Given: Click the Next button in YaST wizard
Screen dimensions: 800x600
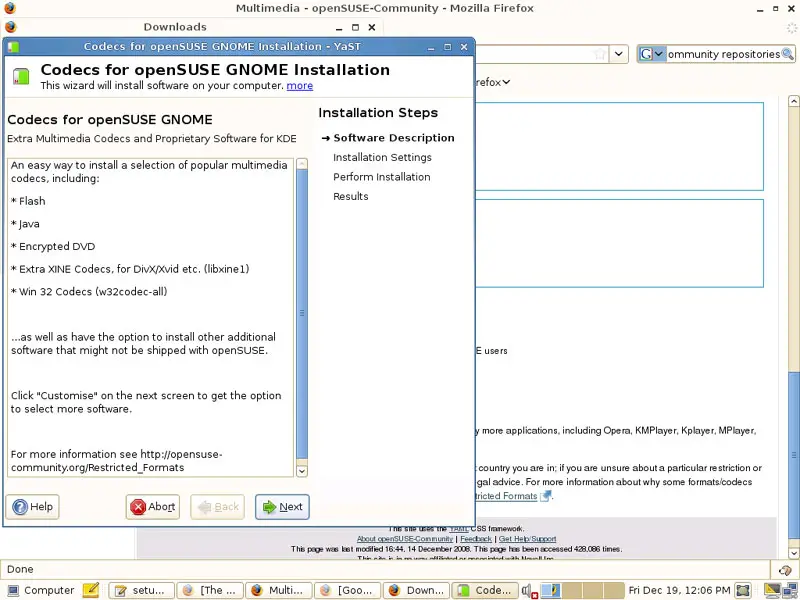Looking at the screenshot, I should tap(282, 507).
